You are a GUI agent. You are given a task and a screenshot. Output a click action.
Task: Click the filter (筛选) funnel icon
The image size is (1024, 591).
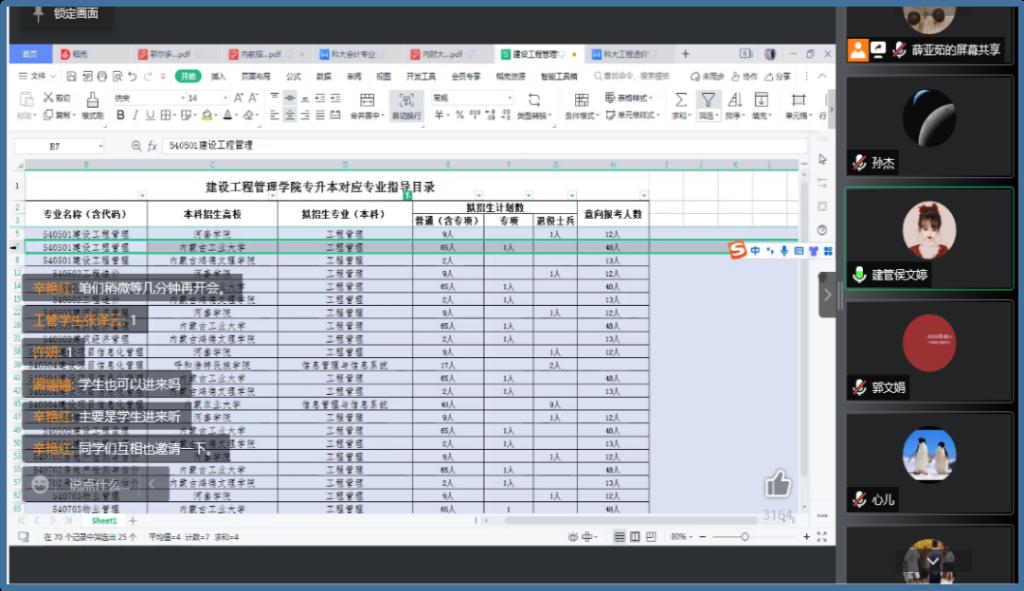pos(708,100)
